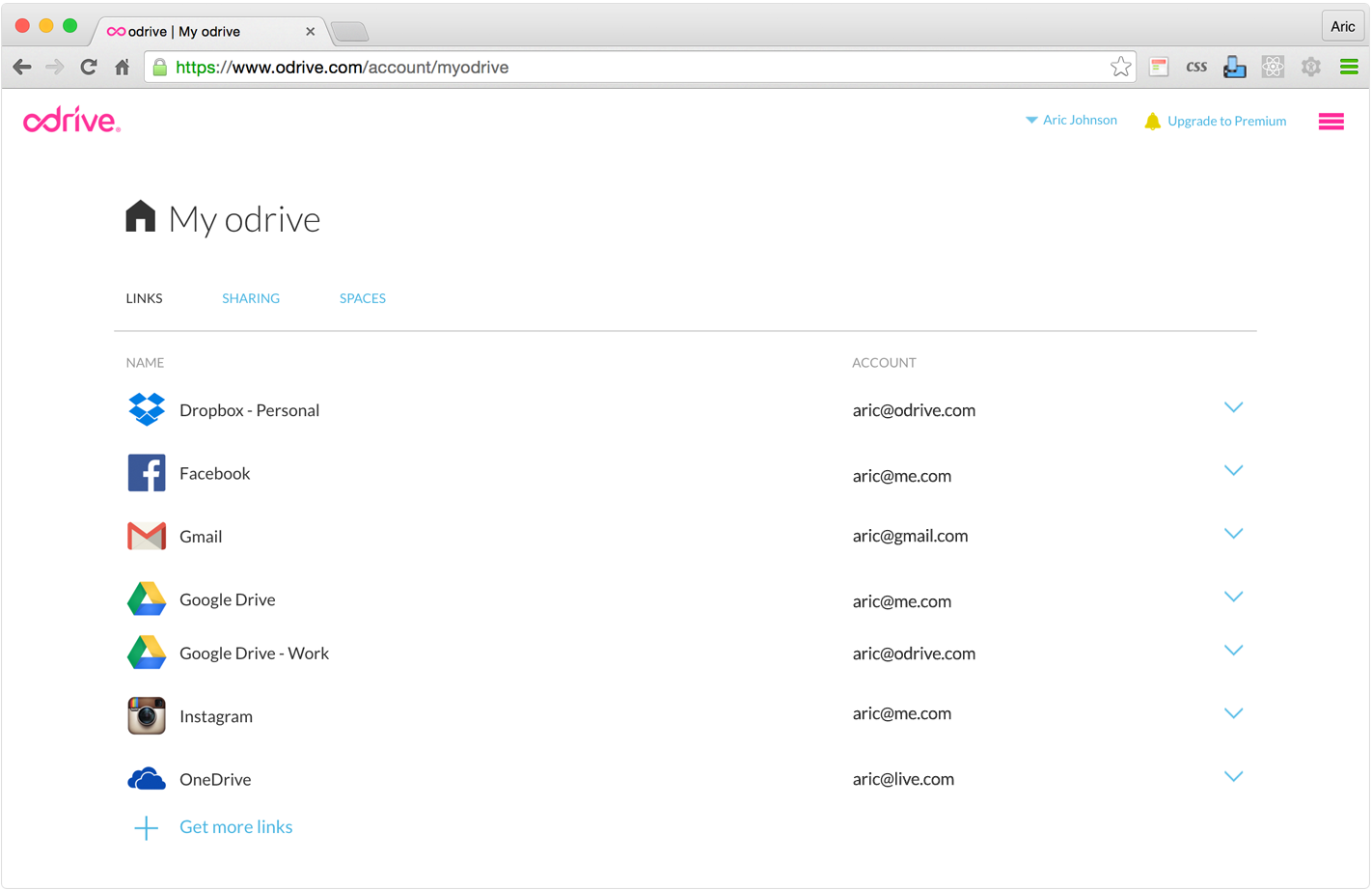The height and width of the screenshot is (890, 1372).
Task: Click aric@live.com account text
Action: tap(903, 779)
